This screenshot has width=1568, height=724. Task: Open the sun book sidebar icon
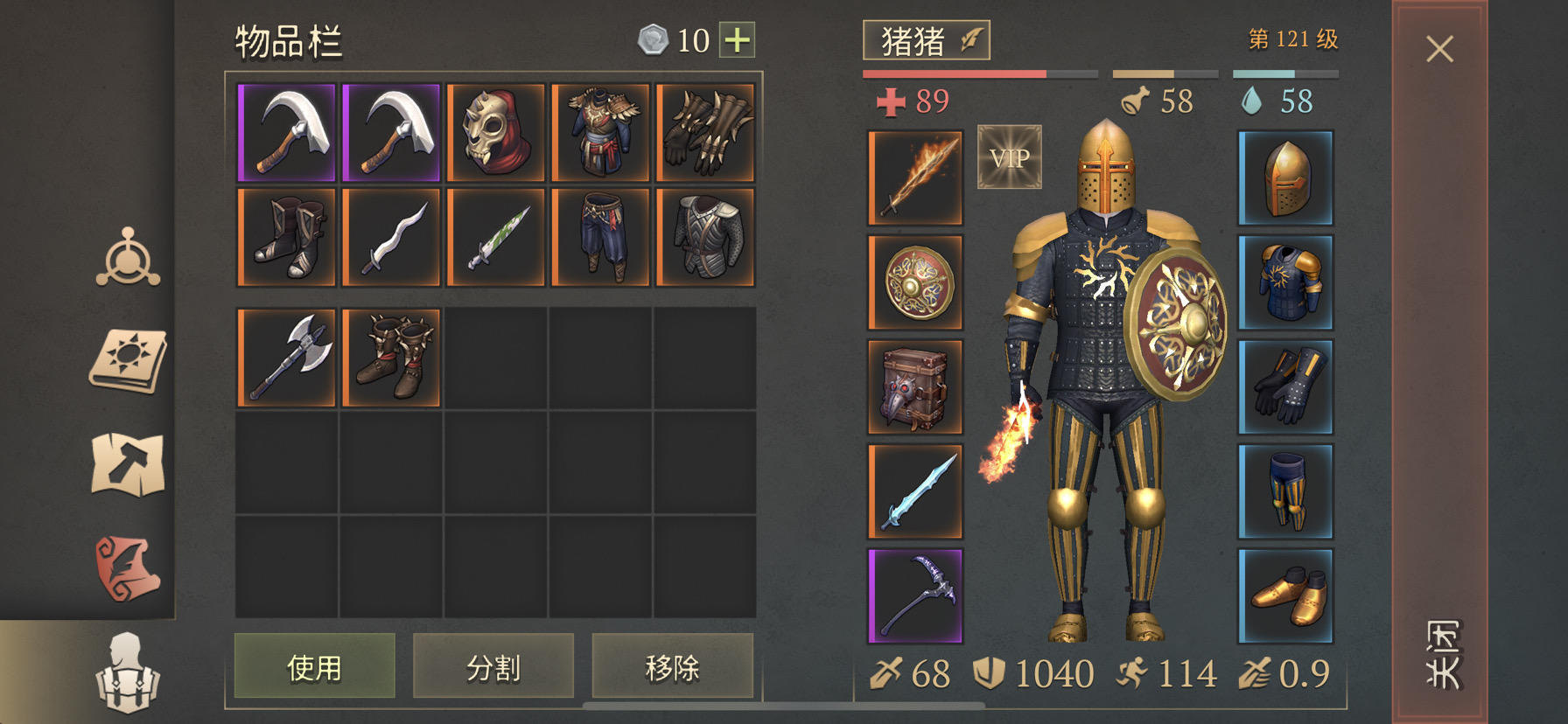point(128,360)
